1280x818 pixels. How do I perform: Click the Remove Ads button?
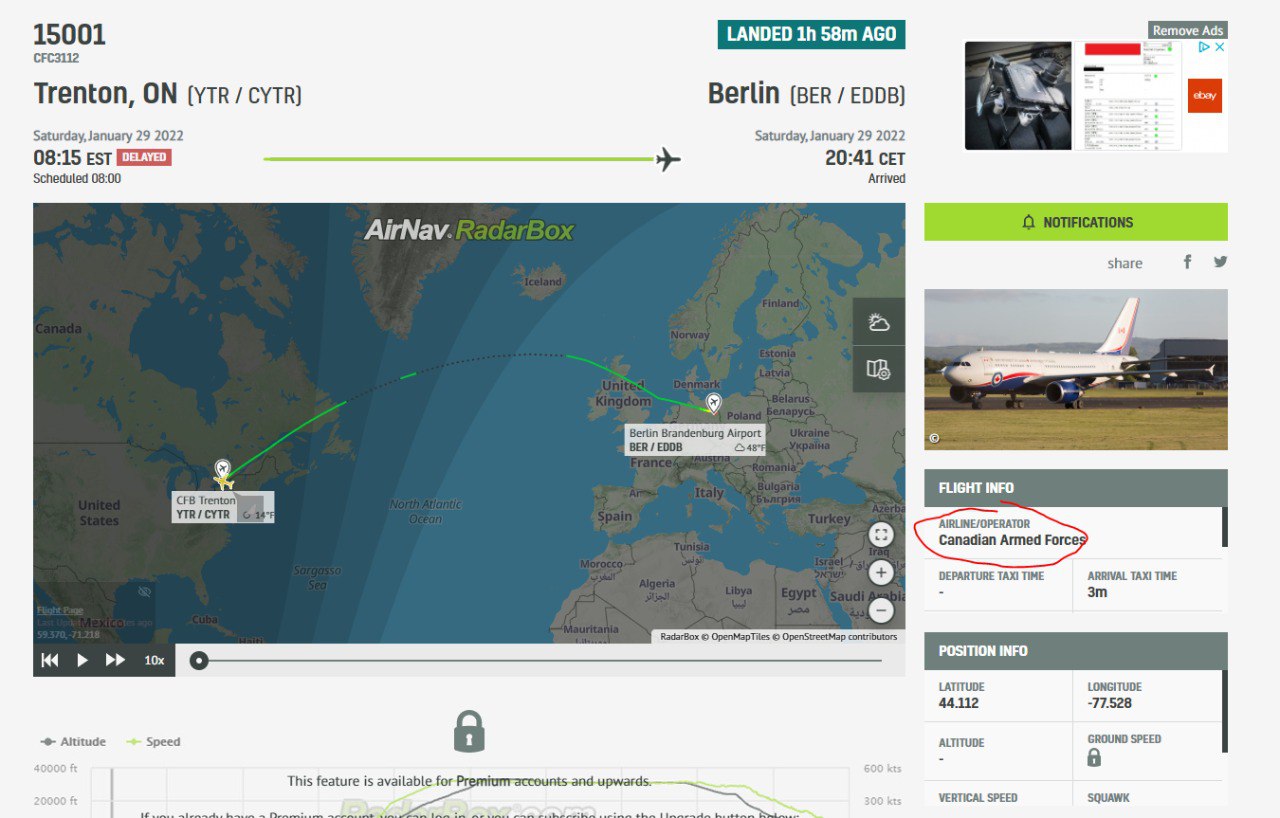(1187, 30)
